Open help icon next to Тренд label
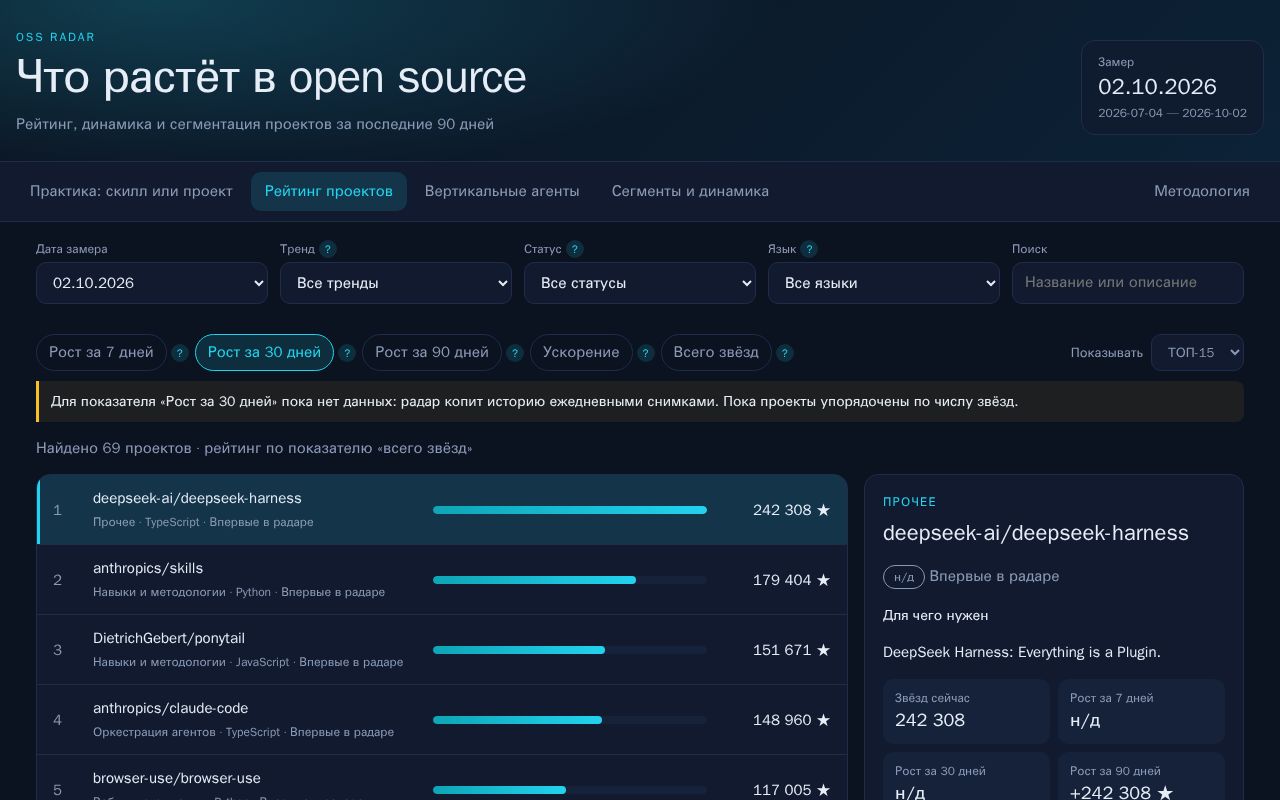Image resolution: width=1280 pixels, height=800 pixels. point(328,249)
